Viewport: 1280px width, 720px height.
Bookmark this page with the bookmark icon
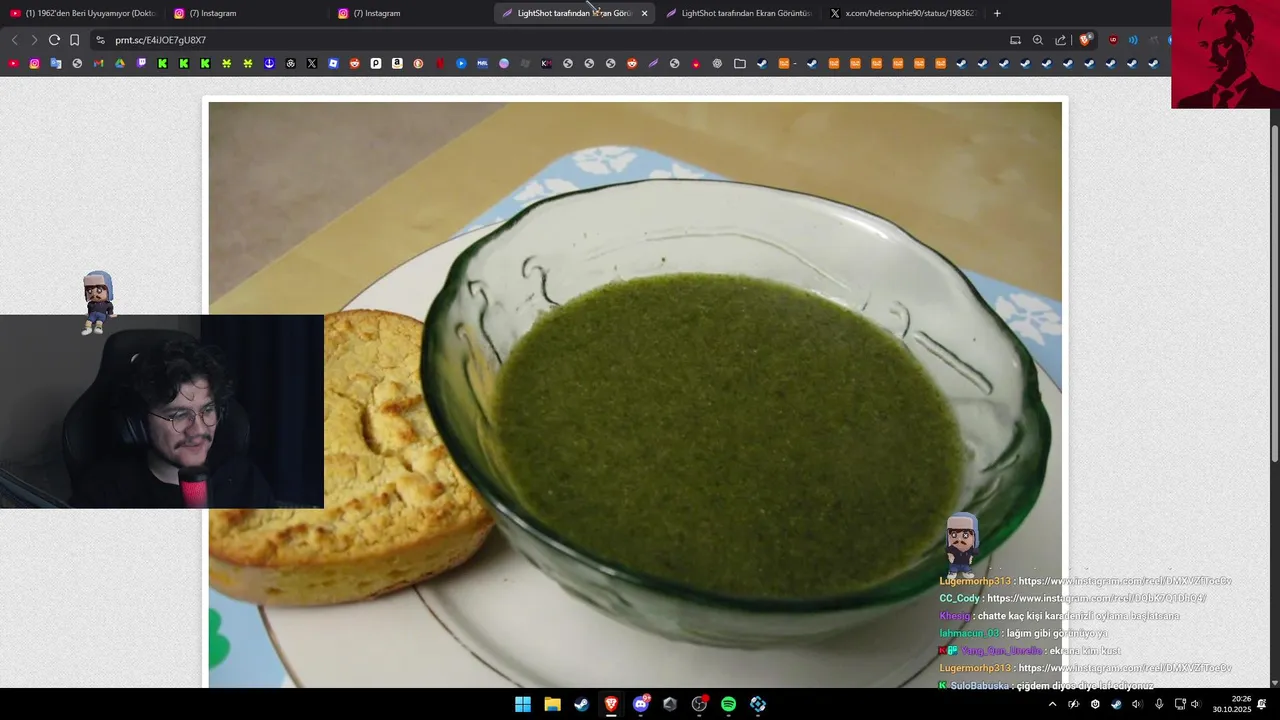(74, 40)
